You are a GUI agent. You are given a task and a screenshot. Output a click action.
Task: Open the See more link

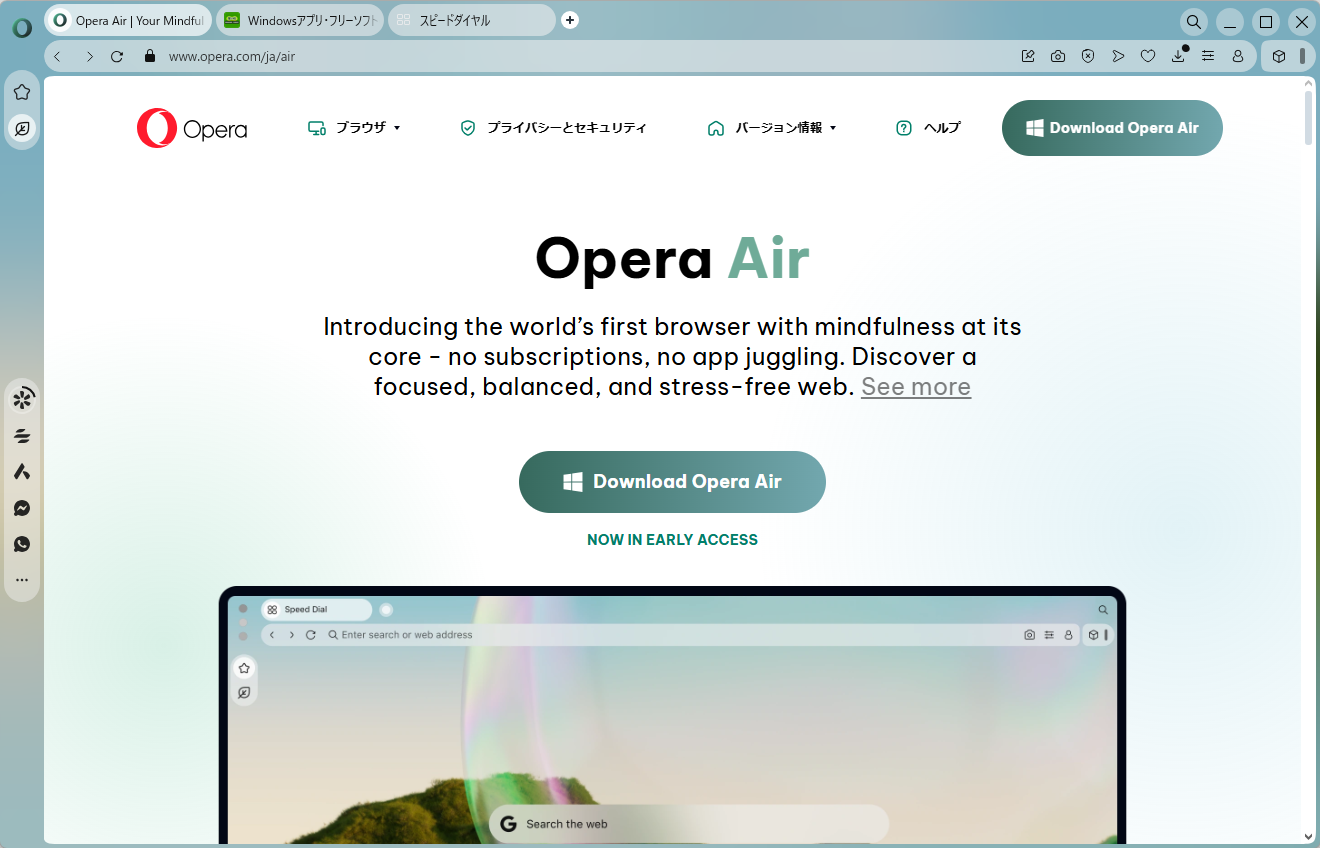915,386
